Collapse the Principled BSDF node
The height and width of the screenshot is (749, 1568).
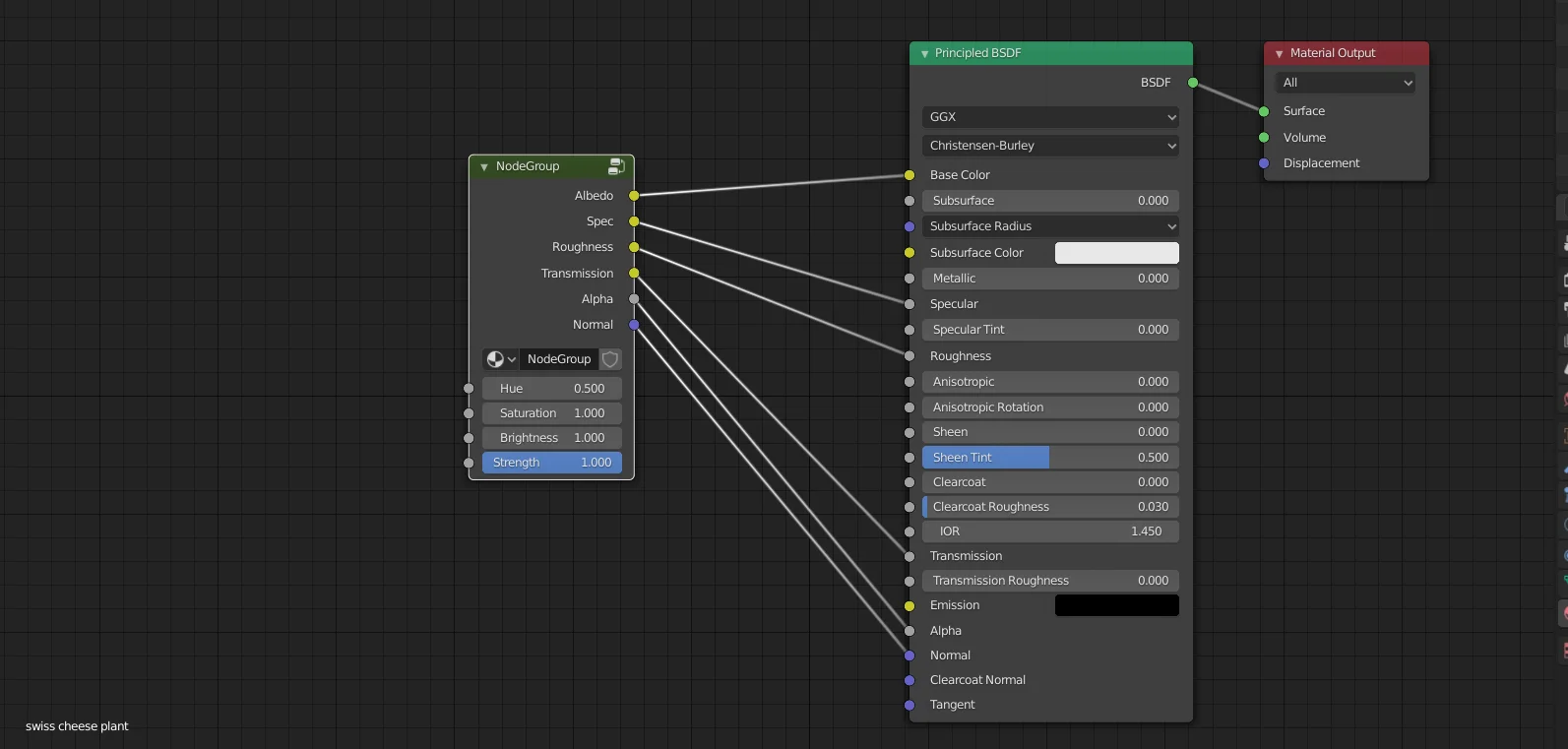coord(924,54)
